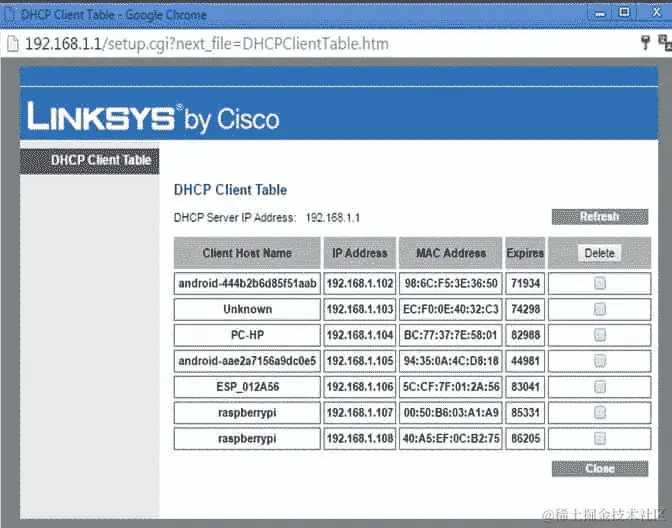This screenshot has width=672, height=528.
Task: Click the PC-HP host name cell
Action: [x=247, y=335]
